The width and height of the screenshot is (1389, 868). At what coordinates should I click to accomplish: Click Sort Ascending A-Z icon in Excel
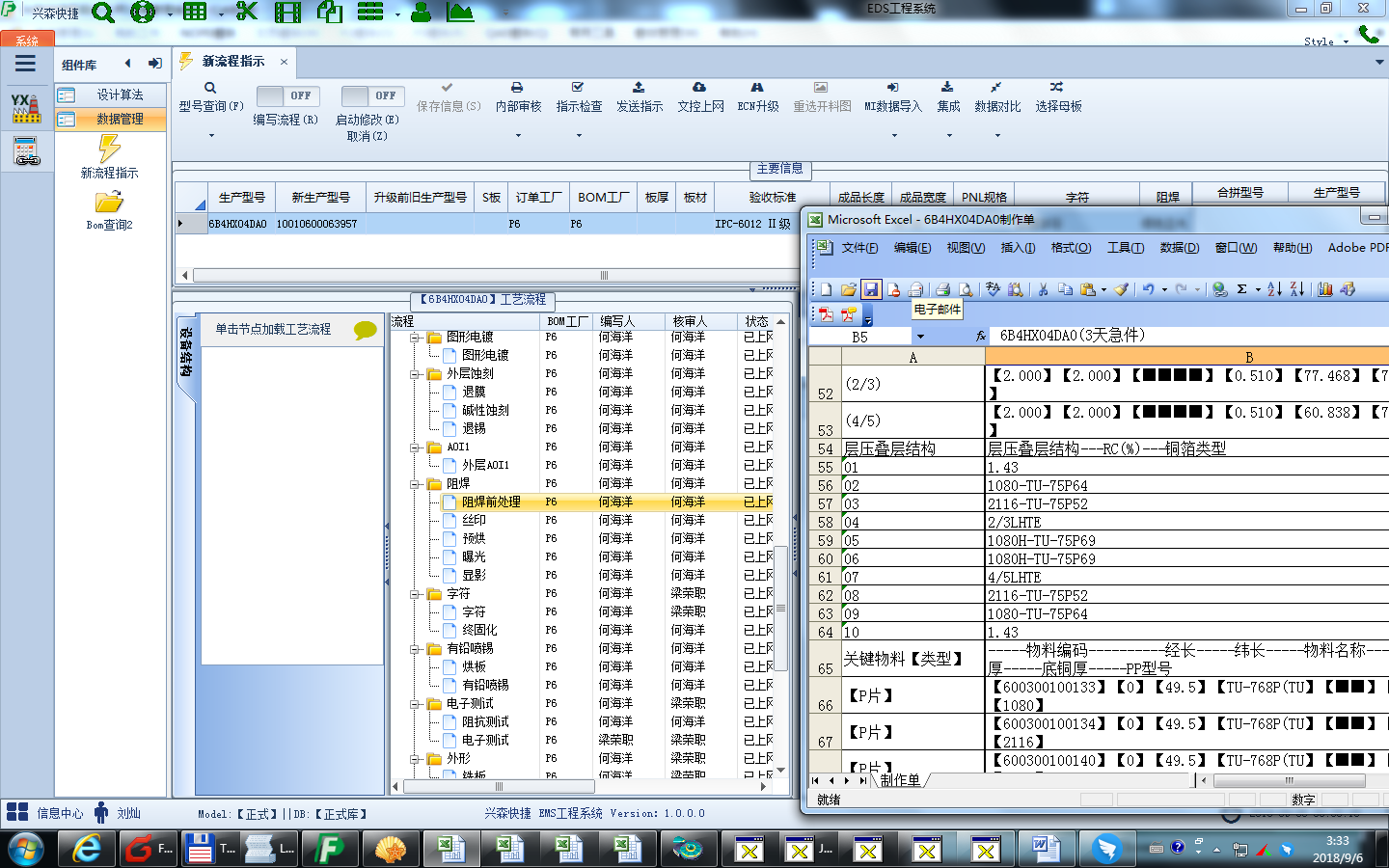pyautogui.click(x=1274, y=288)
